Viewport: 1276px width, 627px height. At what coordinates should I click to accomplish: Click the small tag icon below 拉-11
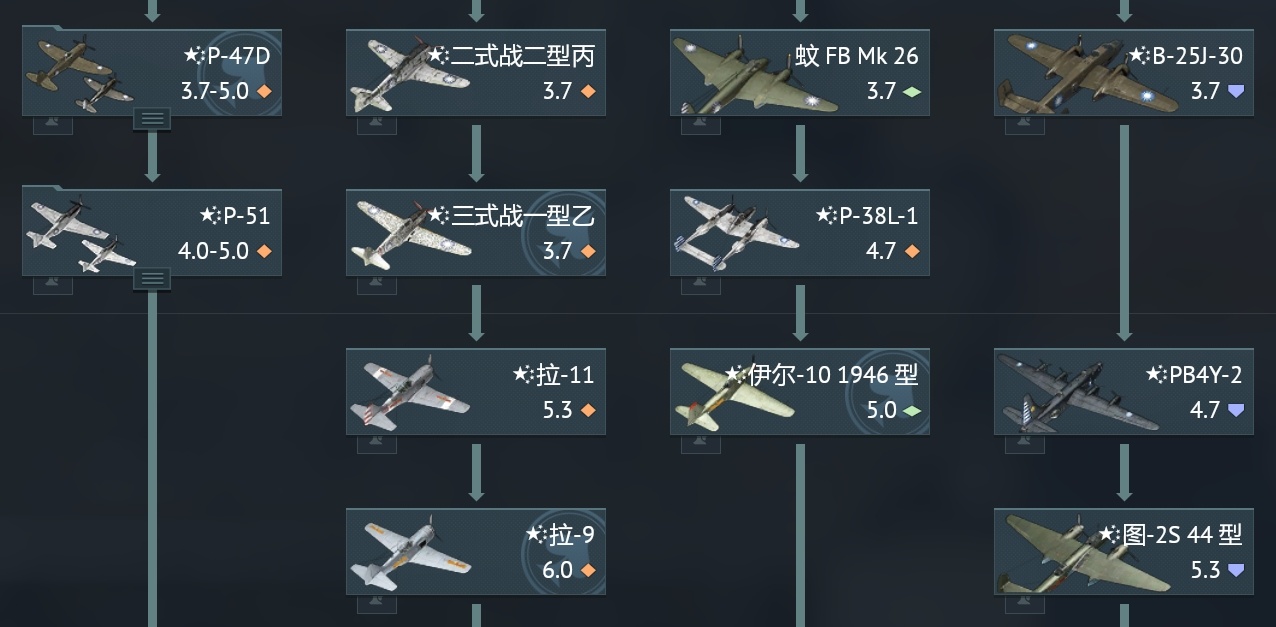pyautogui.click(x=376, y=444)
